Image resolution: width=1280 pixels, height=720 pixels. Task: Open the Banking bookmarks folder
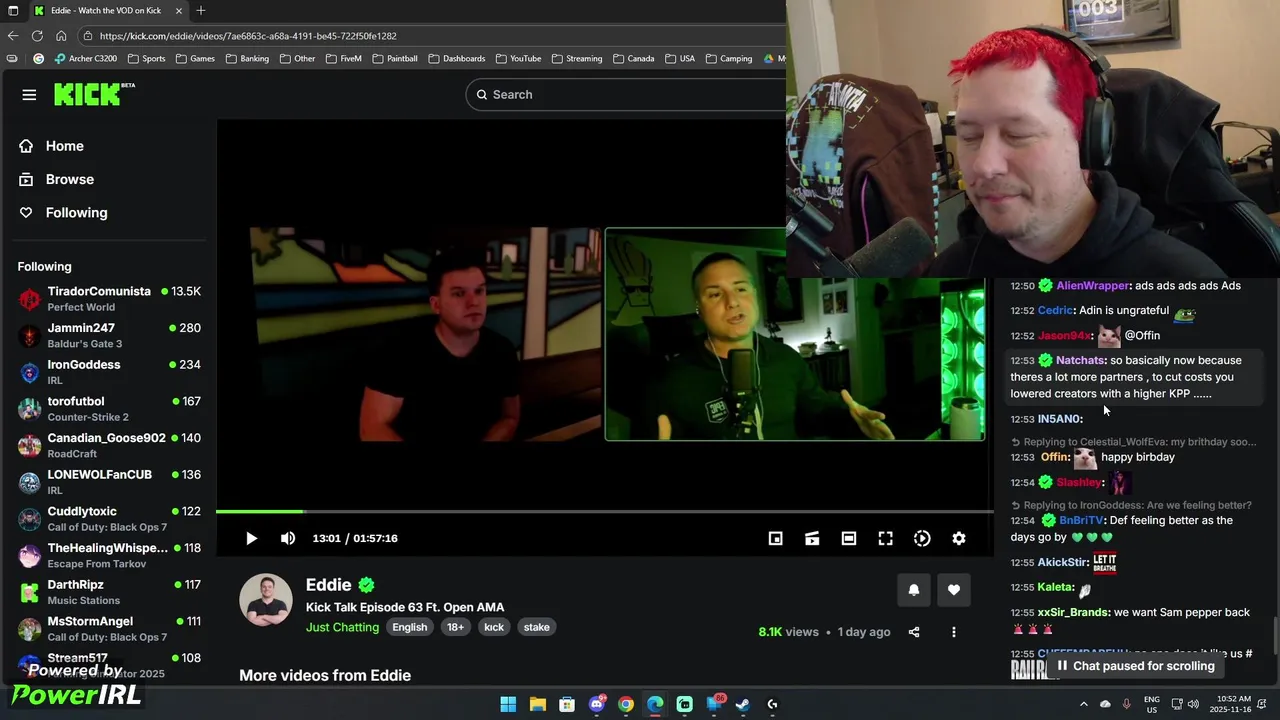(x=247, y=59)
